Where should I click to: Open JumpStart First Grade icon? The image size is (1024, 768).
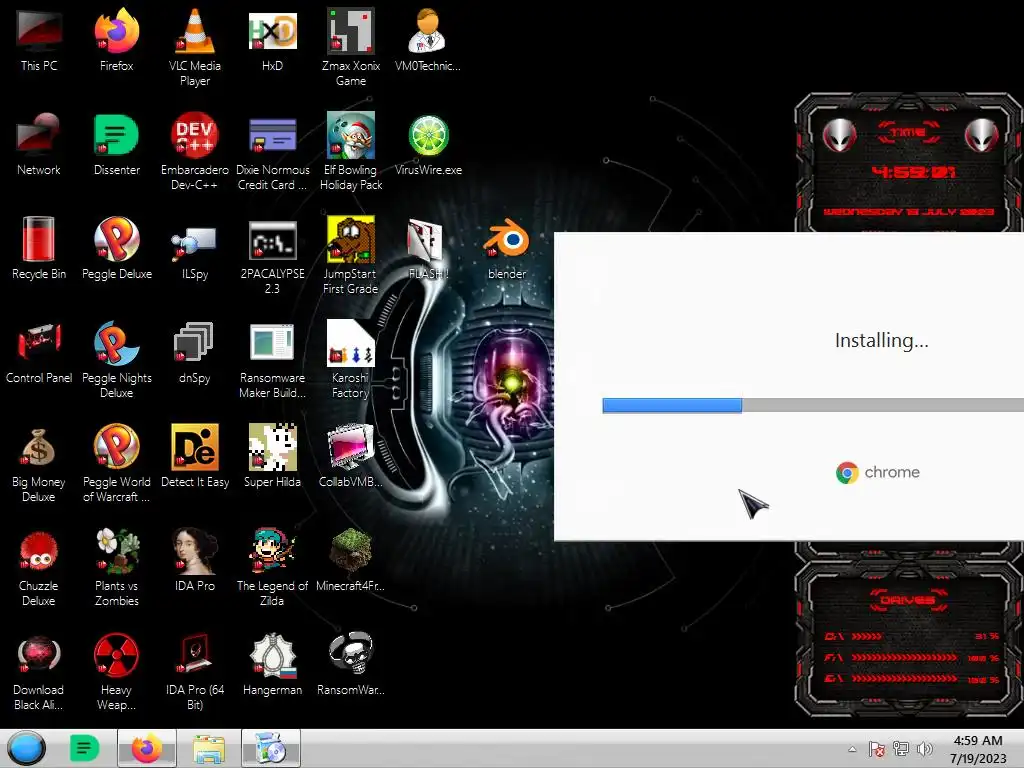coord(351,255)
